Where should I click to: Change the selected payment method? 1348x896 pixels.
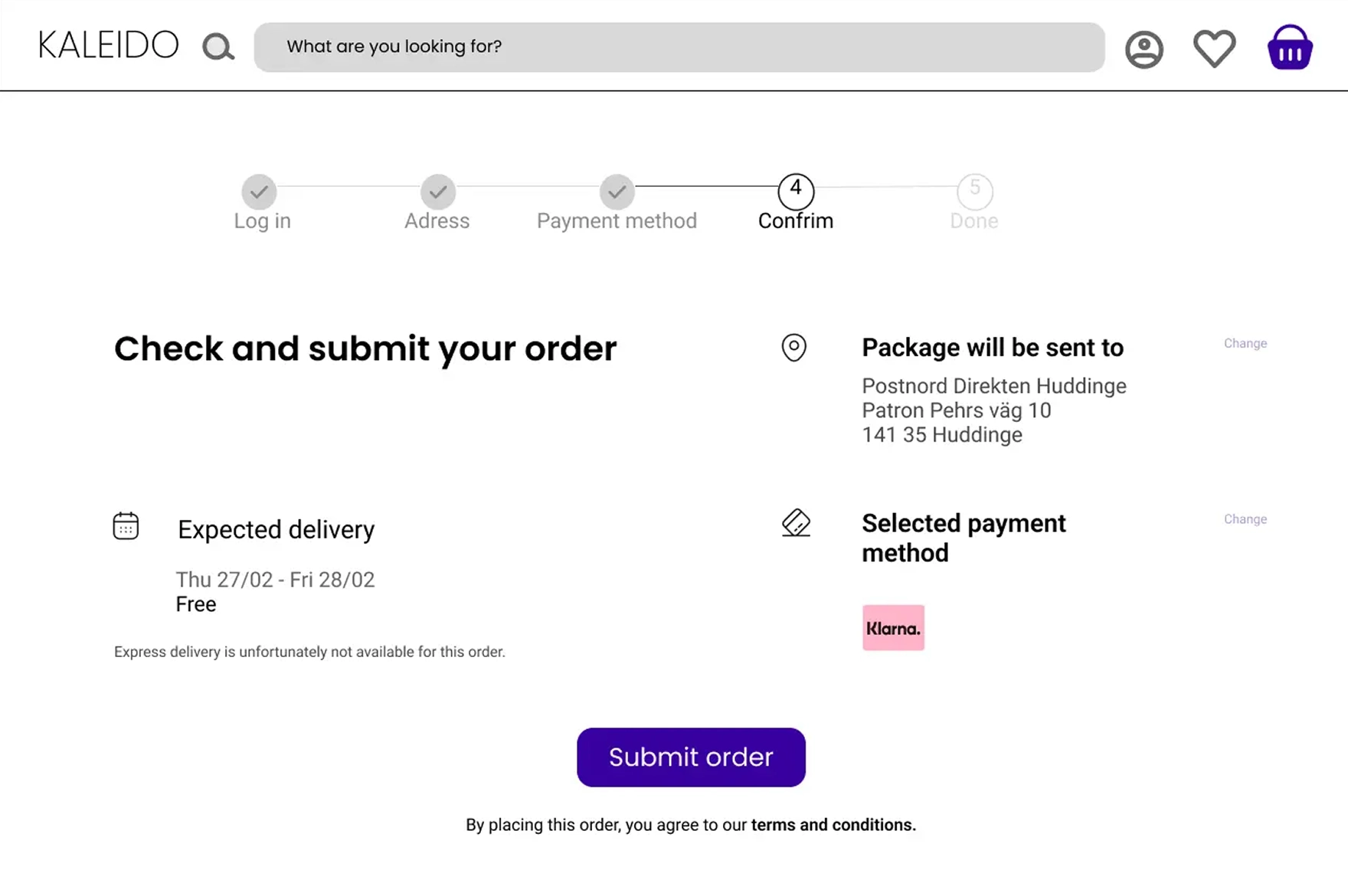pyautogui.click(x=1245, y=519)
